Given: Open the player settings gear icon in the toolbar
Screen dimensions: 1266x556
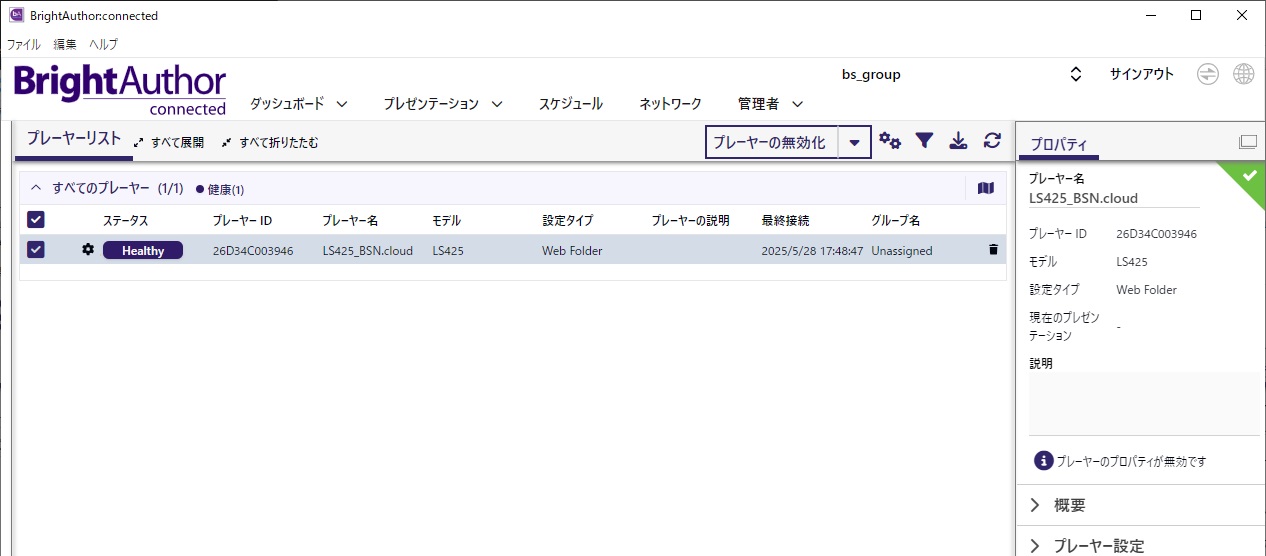Looking at the screenshot, I should click(x=890, y=142).
